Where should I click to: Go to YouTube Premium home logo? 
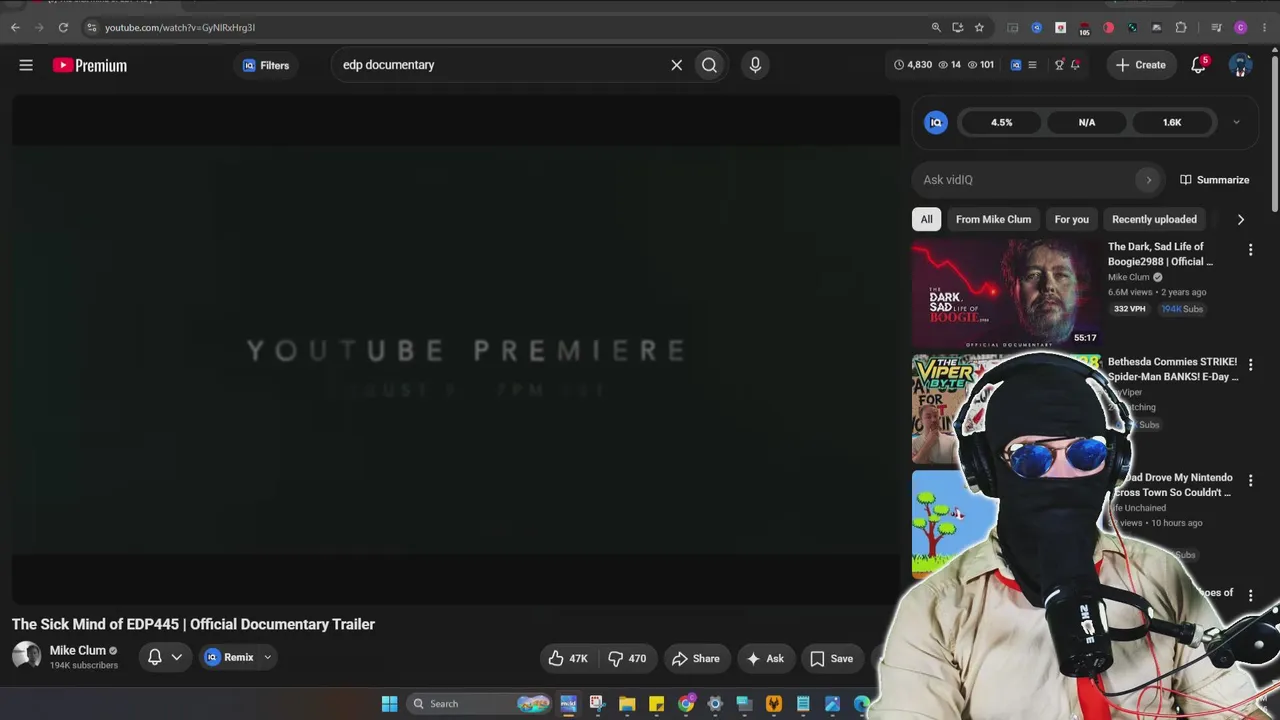click(x=90, y=65)
